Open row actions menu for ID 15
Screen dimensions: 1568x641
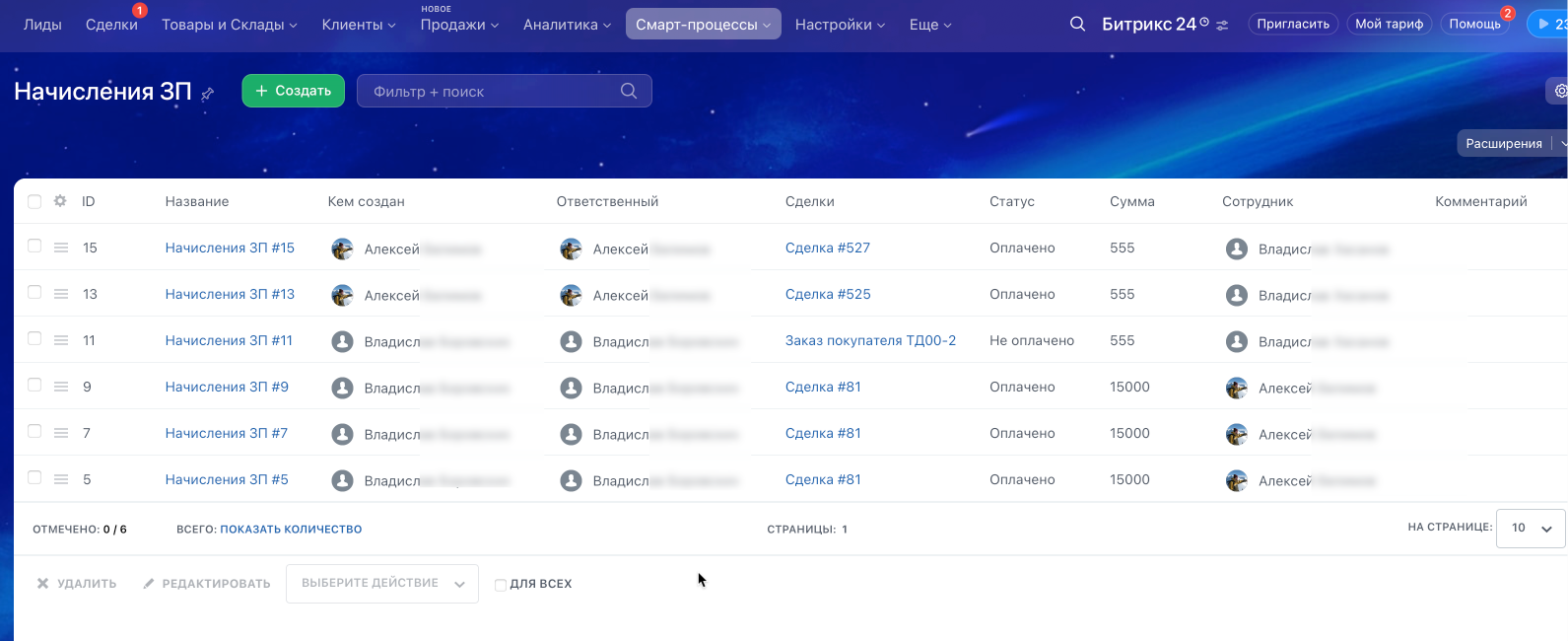click(61, 248)
